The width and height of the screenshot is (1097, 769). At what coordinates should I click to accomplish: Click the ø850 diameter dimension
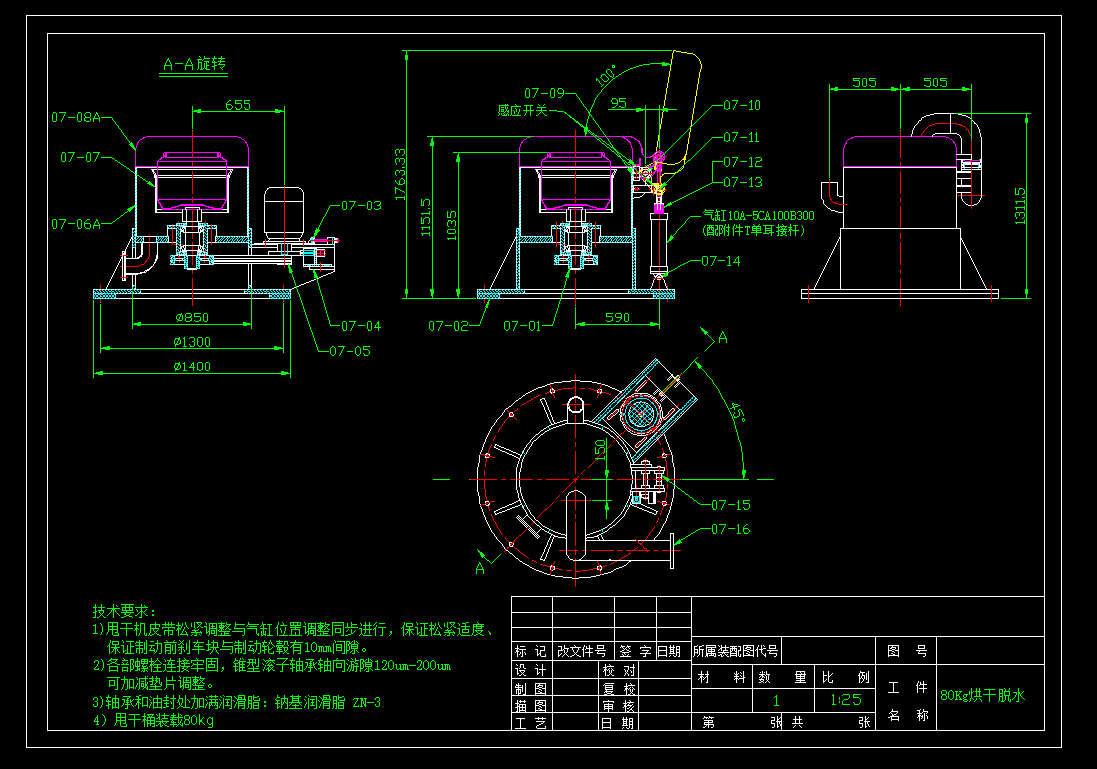tap(192, 318)
